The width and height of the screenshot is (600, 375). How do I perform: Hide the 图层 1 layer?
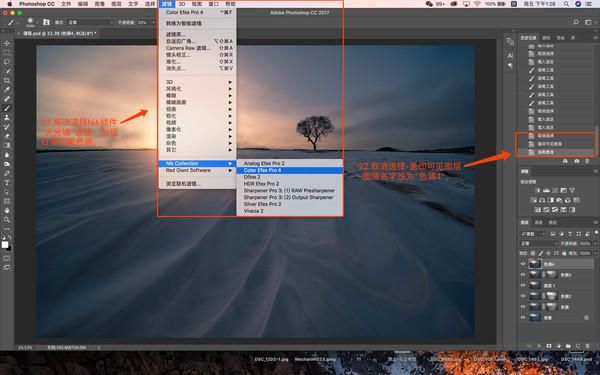pos(523,285)
